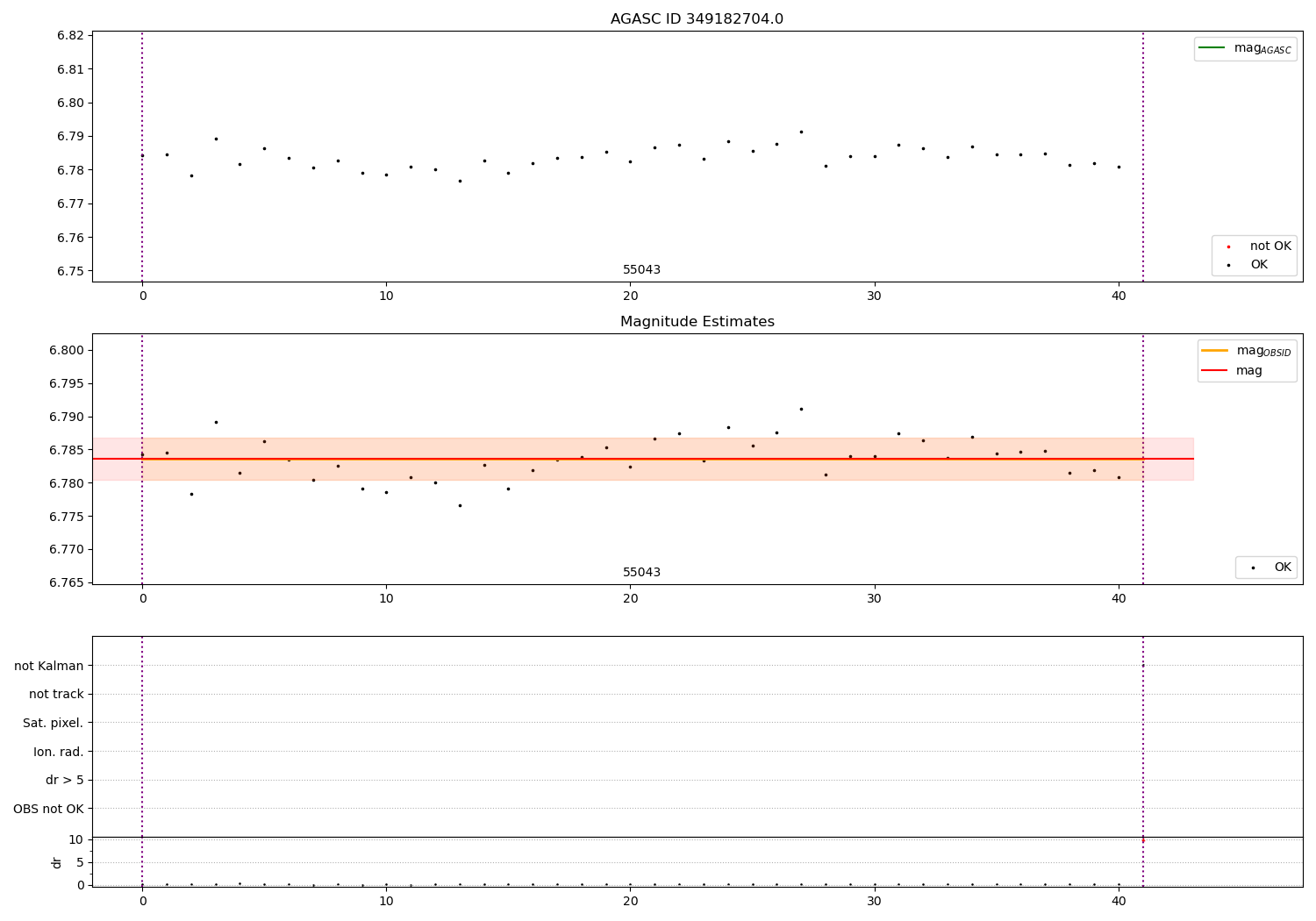
Task: Click the 'not track' axis label
Action: [x=56, y=695]
